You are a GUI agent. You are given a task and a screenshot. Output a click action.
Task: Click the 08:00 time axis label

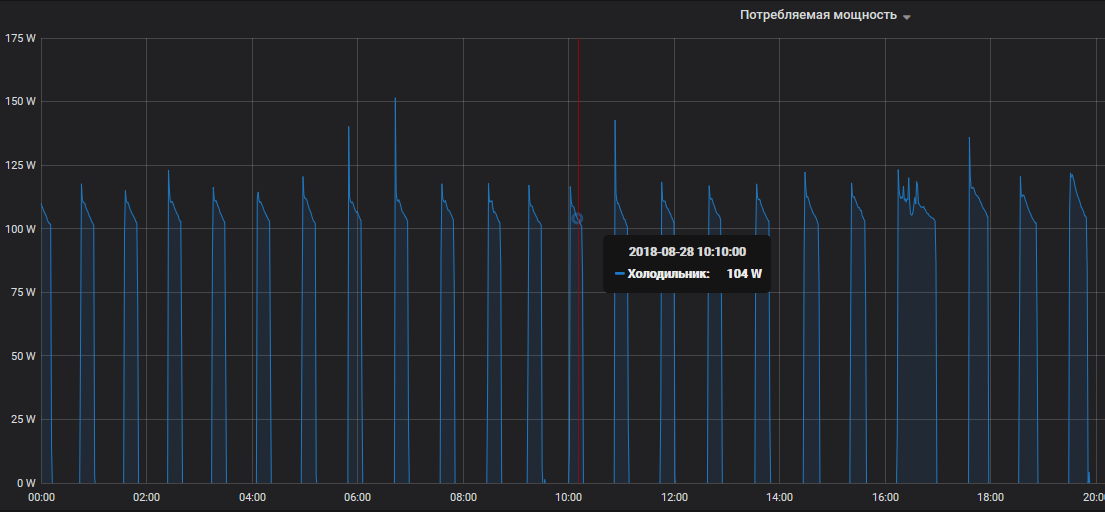tap(463, 497)
